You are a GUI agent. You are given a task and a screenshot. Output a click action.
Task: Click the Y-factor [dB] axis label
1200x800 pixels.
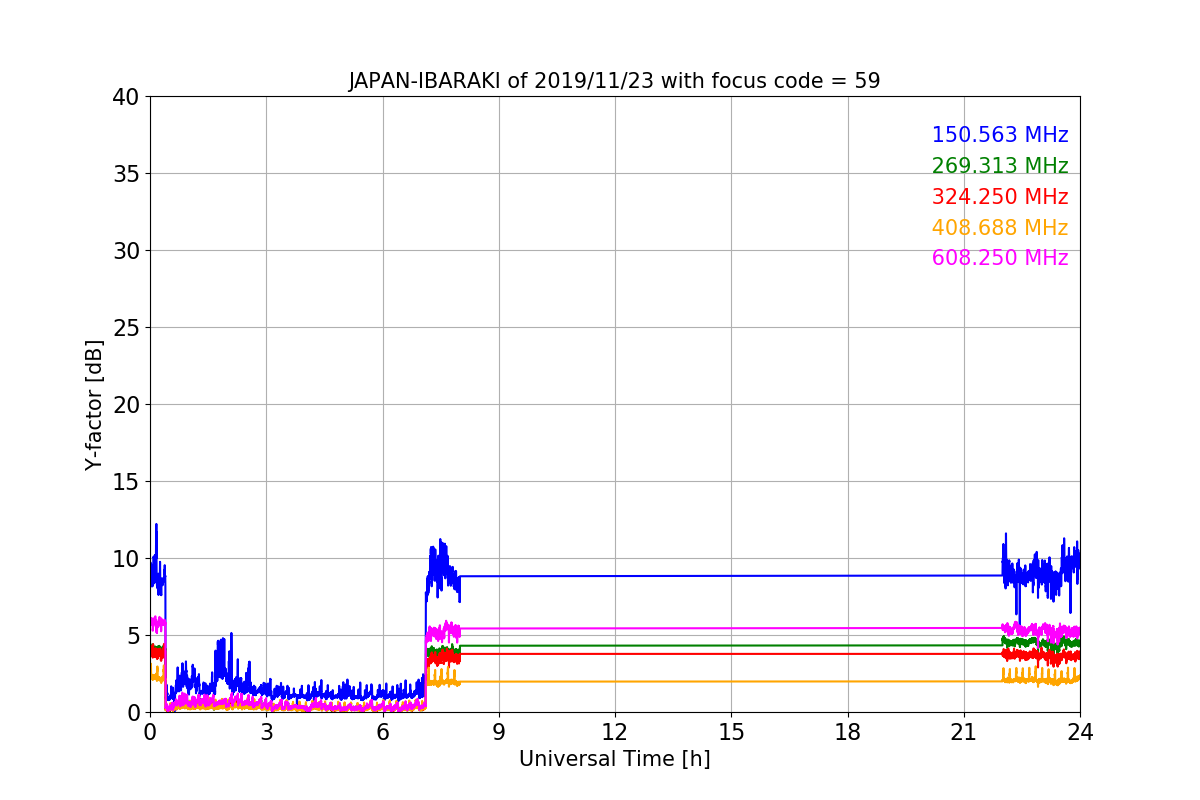coord(94,405)
